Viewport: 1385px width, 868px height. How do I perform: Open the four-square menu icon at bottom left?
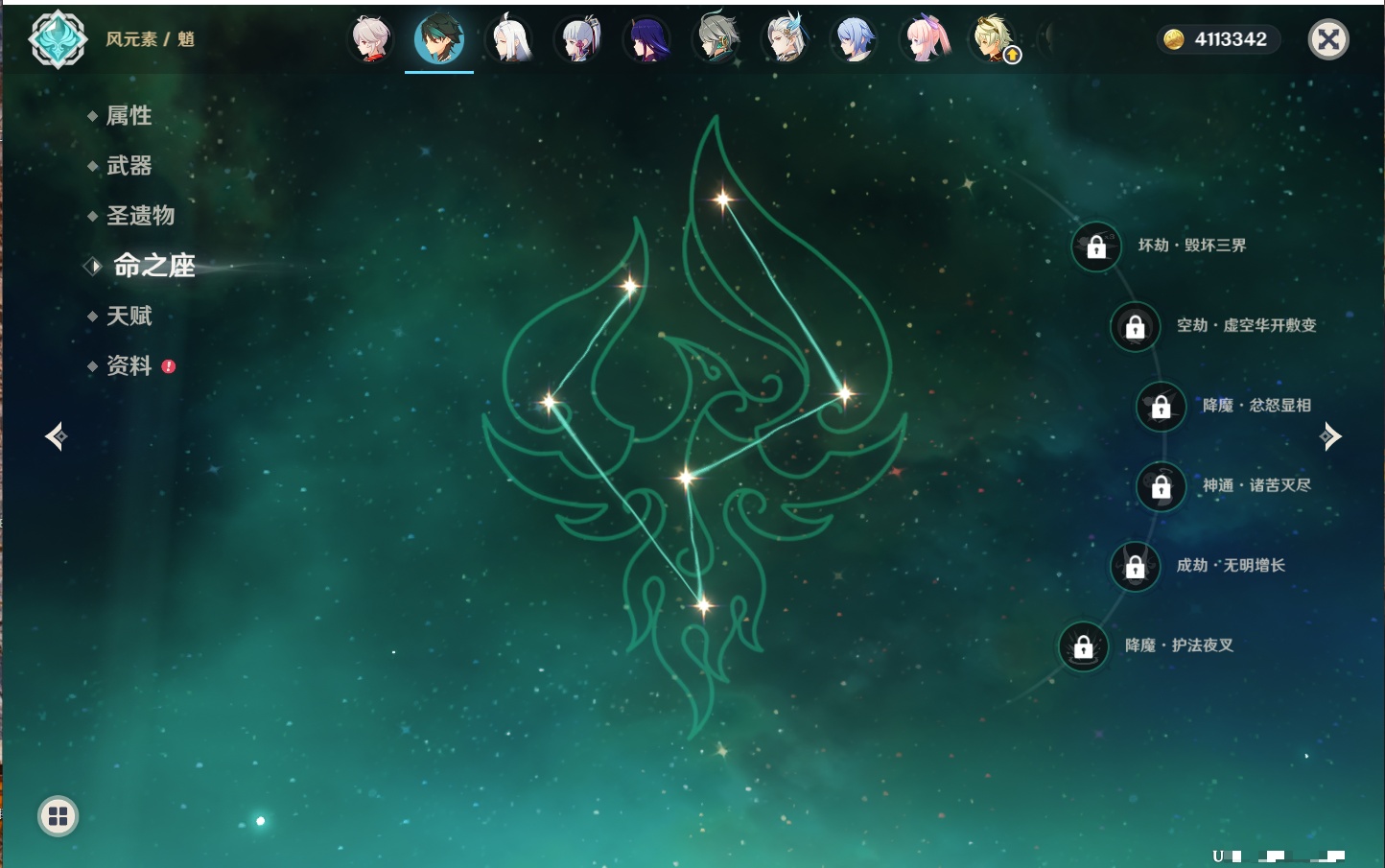[x=58, y=816]
